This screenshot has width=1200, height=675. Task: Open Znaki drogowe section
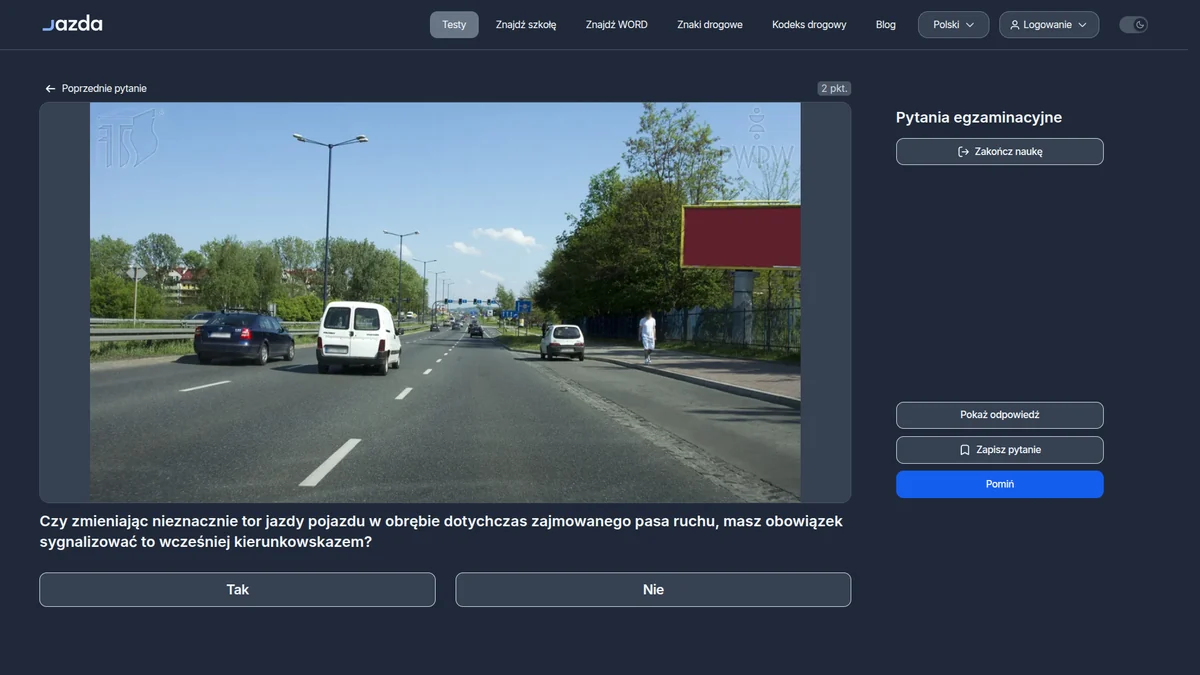[710, 25]
